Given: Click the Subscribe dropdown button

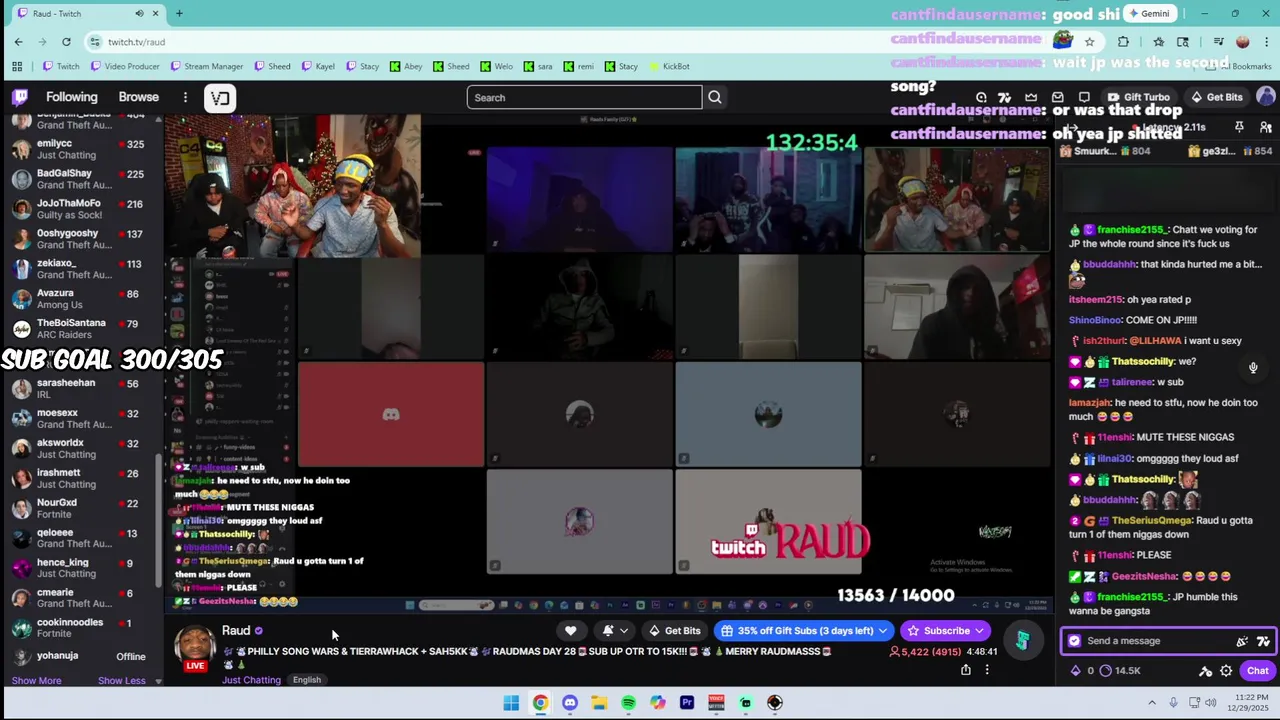Looking at the screenshot, I should click(946, 630).
